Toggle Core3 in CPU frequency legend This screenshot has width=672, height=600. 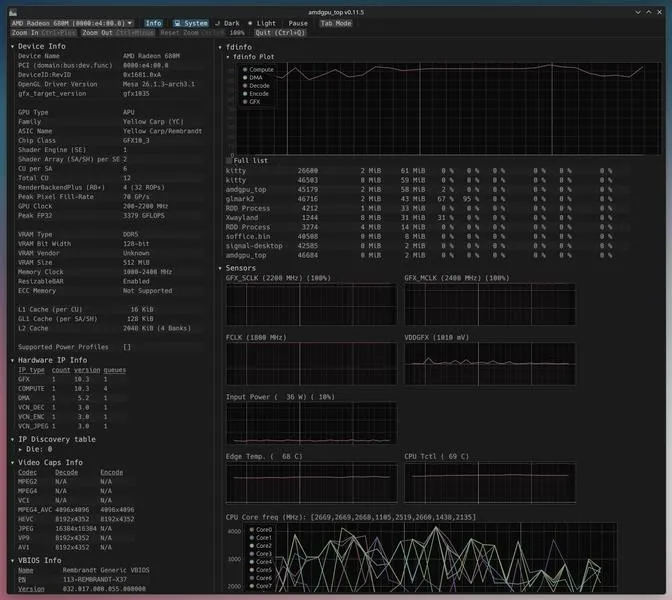click(x=261, y=554)
